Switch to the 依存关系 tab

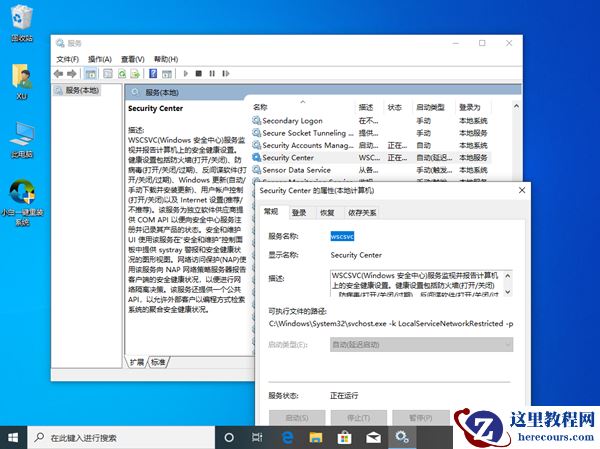click(362, 213)
